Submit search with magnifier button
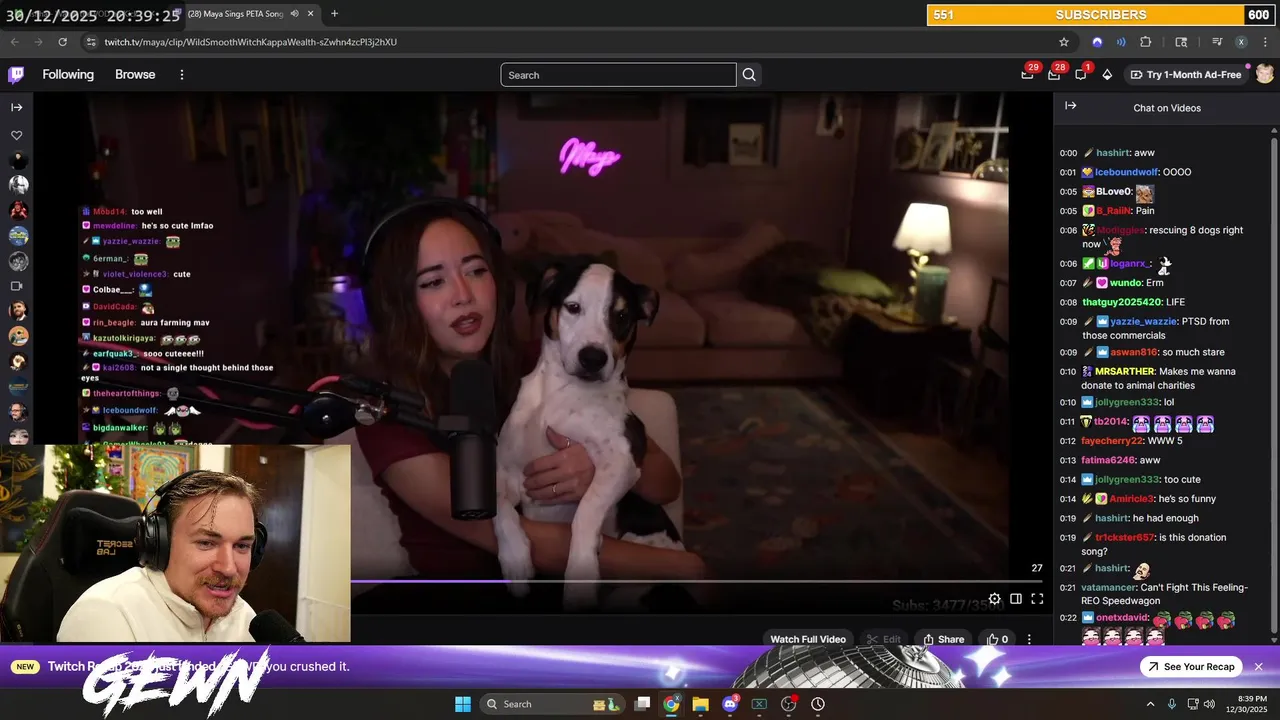The width and height of the screenshot is (1280, 720). point(749,75)
